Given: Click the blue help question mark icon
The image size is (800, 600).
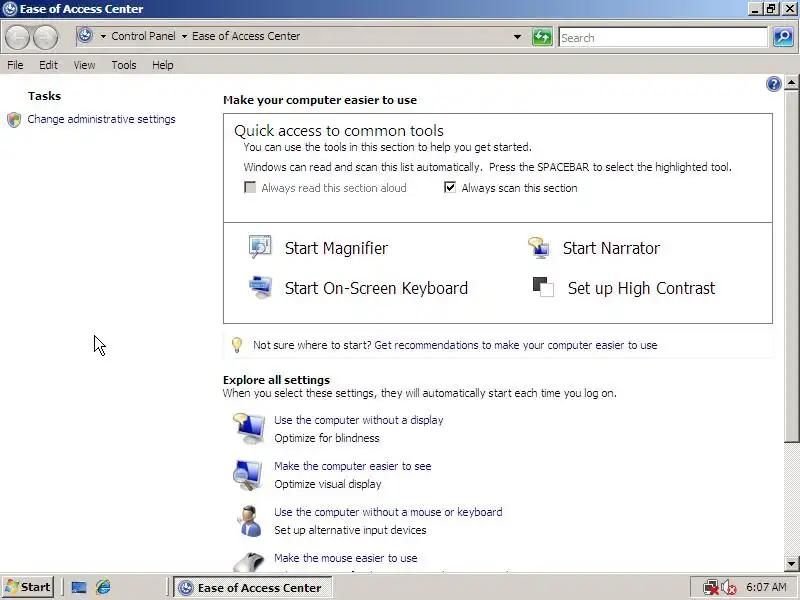Looking at the screenshot, I should point(773,84).
